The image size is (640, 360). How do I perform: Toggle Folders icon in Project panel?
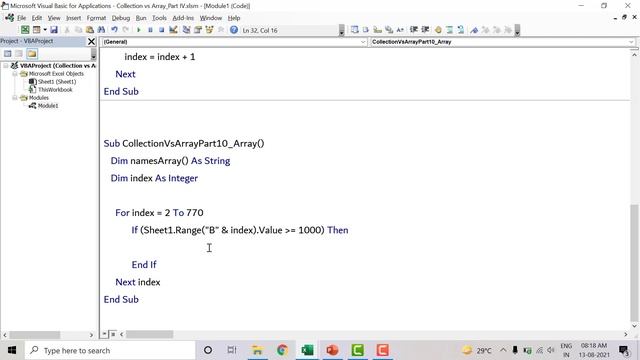pos(32,53)
